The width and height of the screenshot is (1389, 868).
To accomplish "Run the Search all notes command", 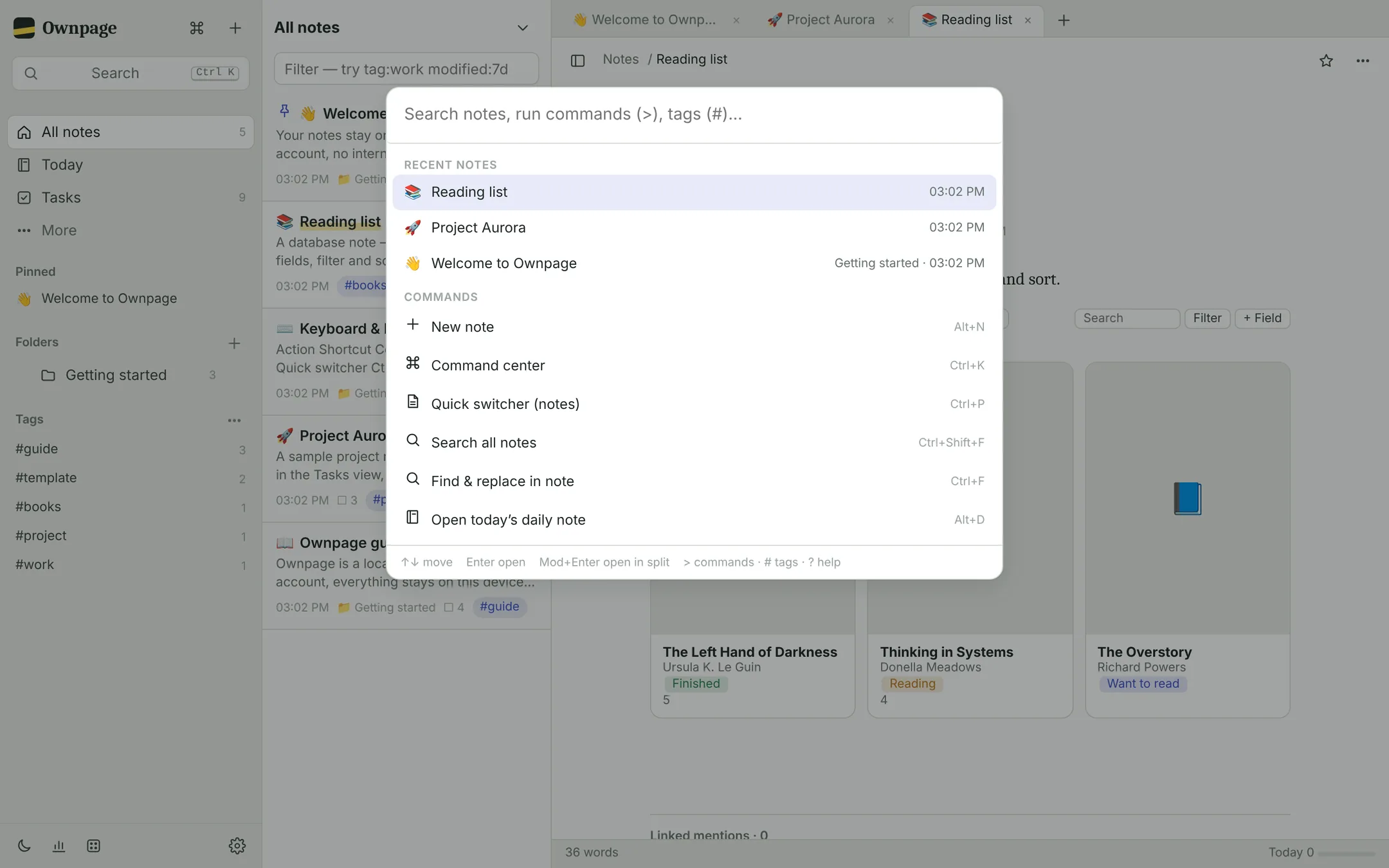I will [694, 442].
